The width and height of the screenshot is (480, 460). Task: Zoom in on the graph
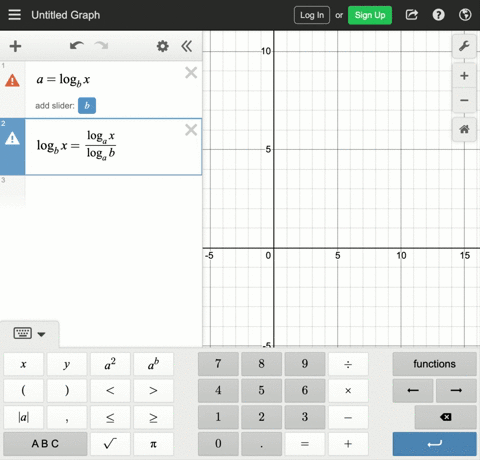pyautogui.click(x=464, y=76)
